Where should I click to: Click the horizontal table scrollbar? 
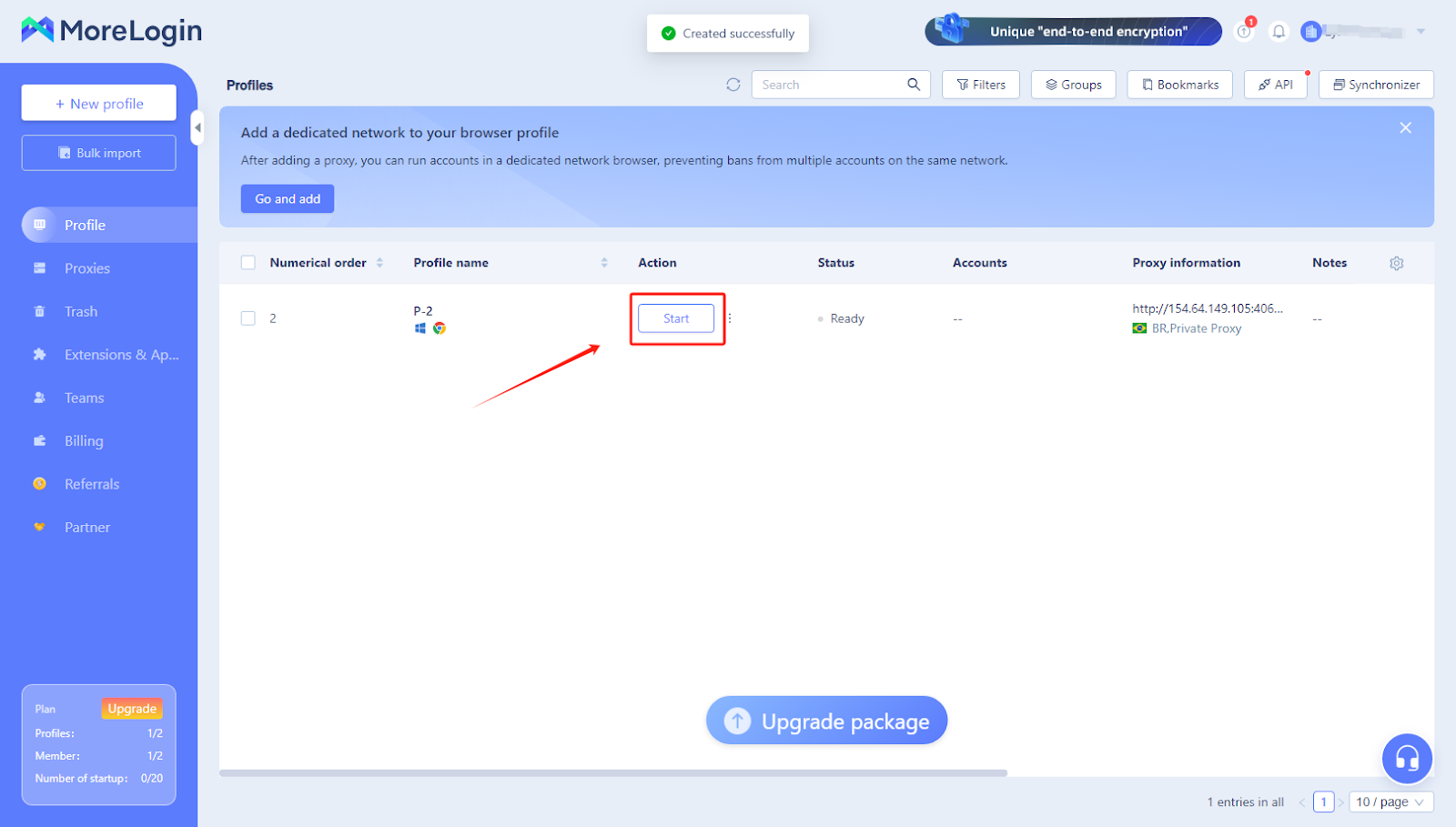[x=612, y=773]
